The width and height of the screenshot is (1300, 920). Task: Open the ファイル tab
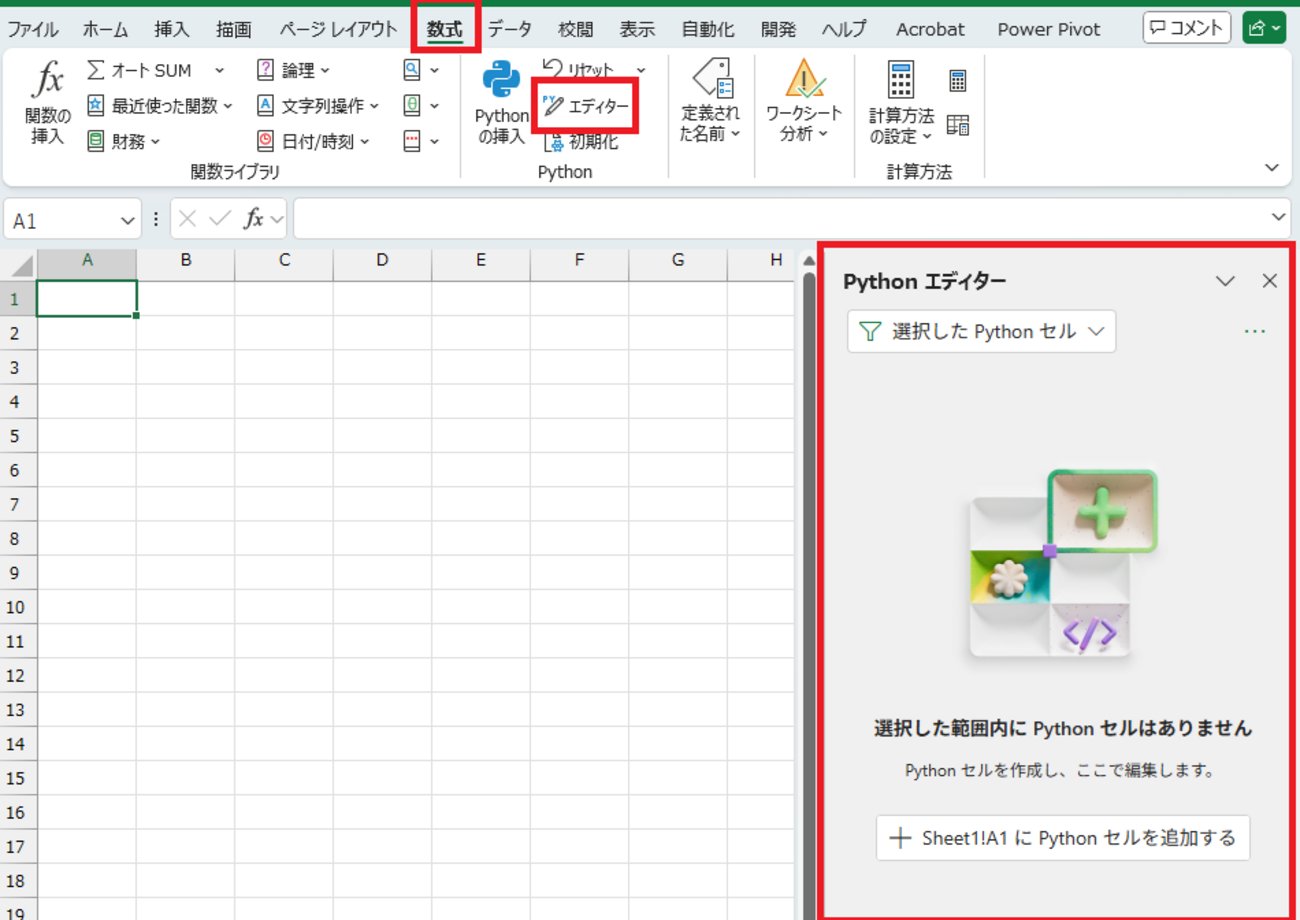pos(33,29)
